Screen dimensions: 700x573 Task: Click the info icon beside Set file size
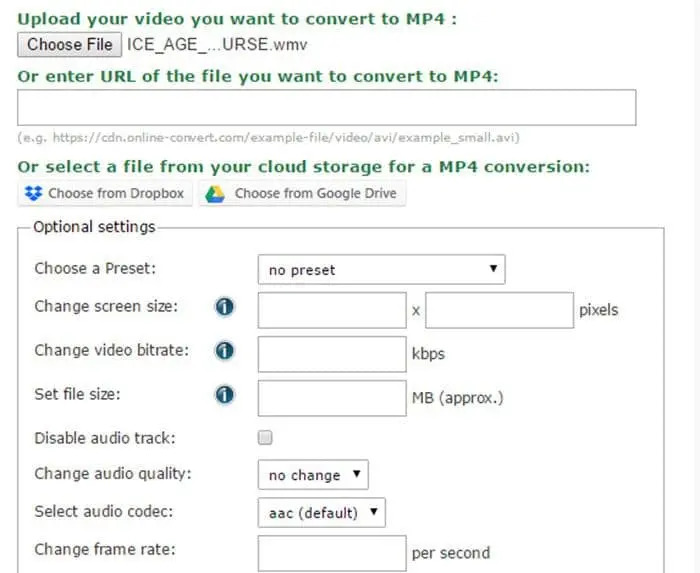225,395
